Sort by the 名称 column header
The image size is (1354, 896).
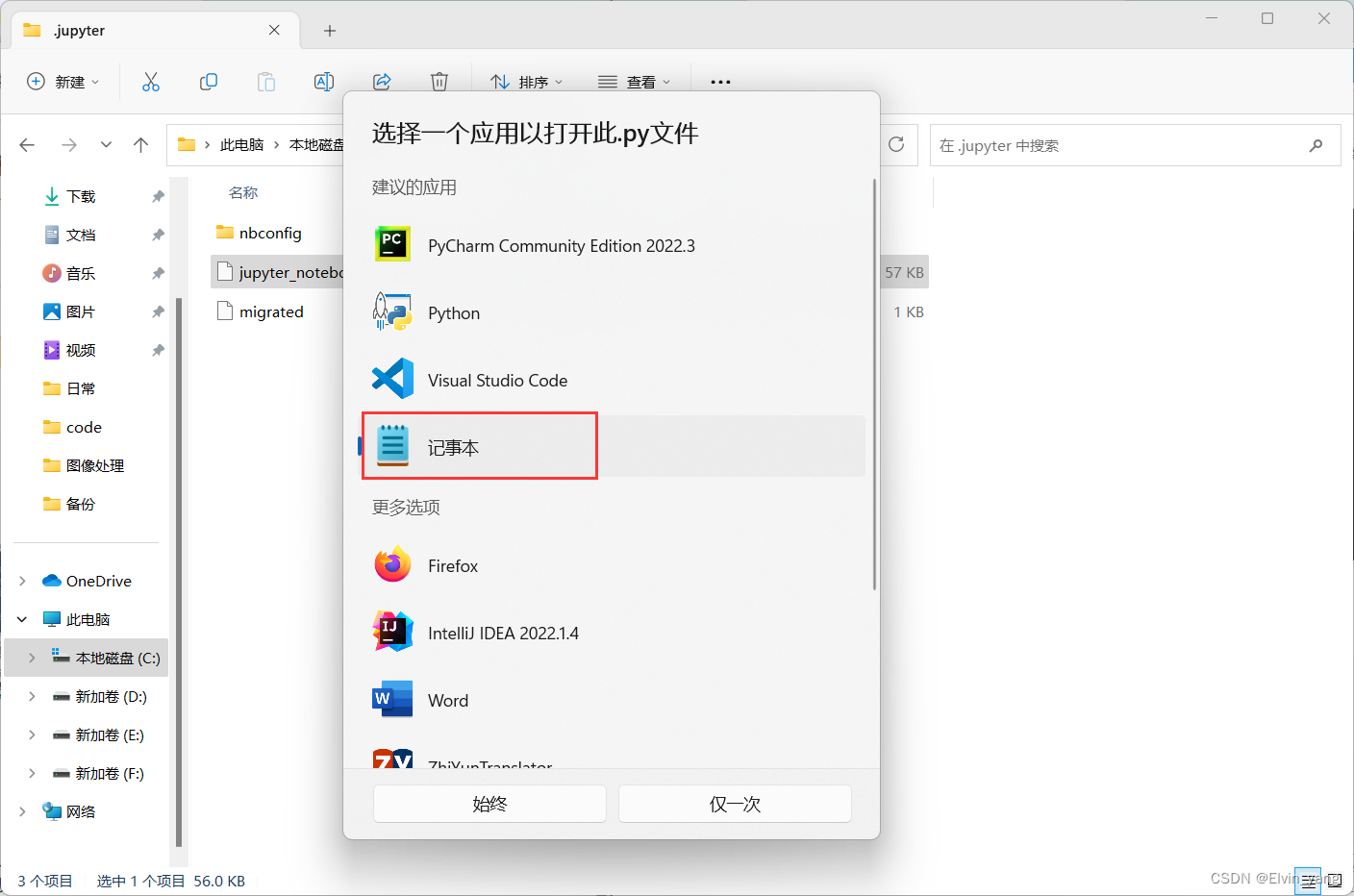(x=243, y=192)
